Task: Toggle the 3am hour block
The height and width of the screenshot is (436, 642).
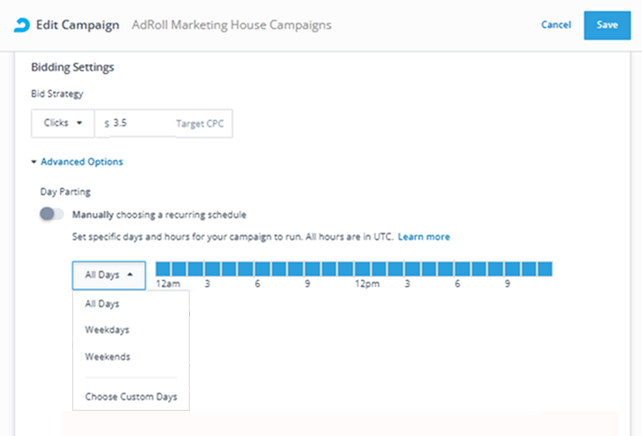Action: click(x=213, y=269)
